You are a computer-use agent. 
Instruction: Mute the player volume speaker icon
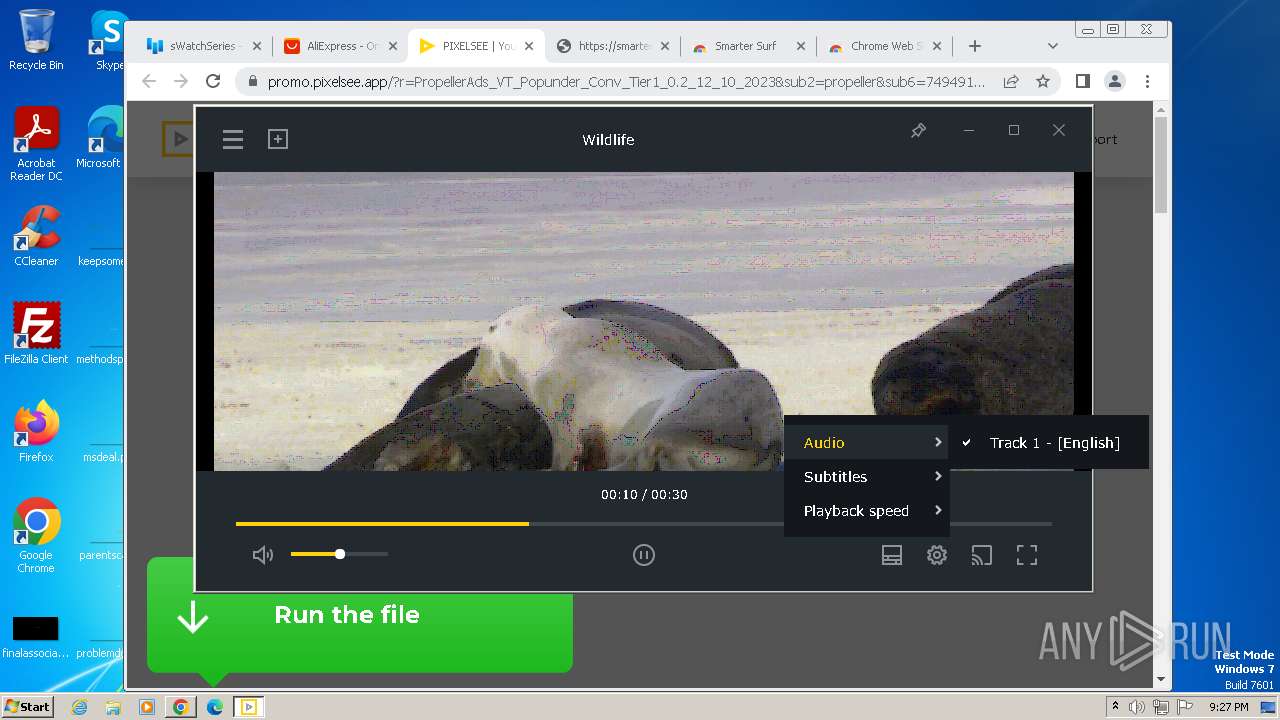(263, 555)
